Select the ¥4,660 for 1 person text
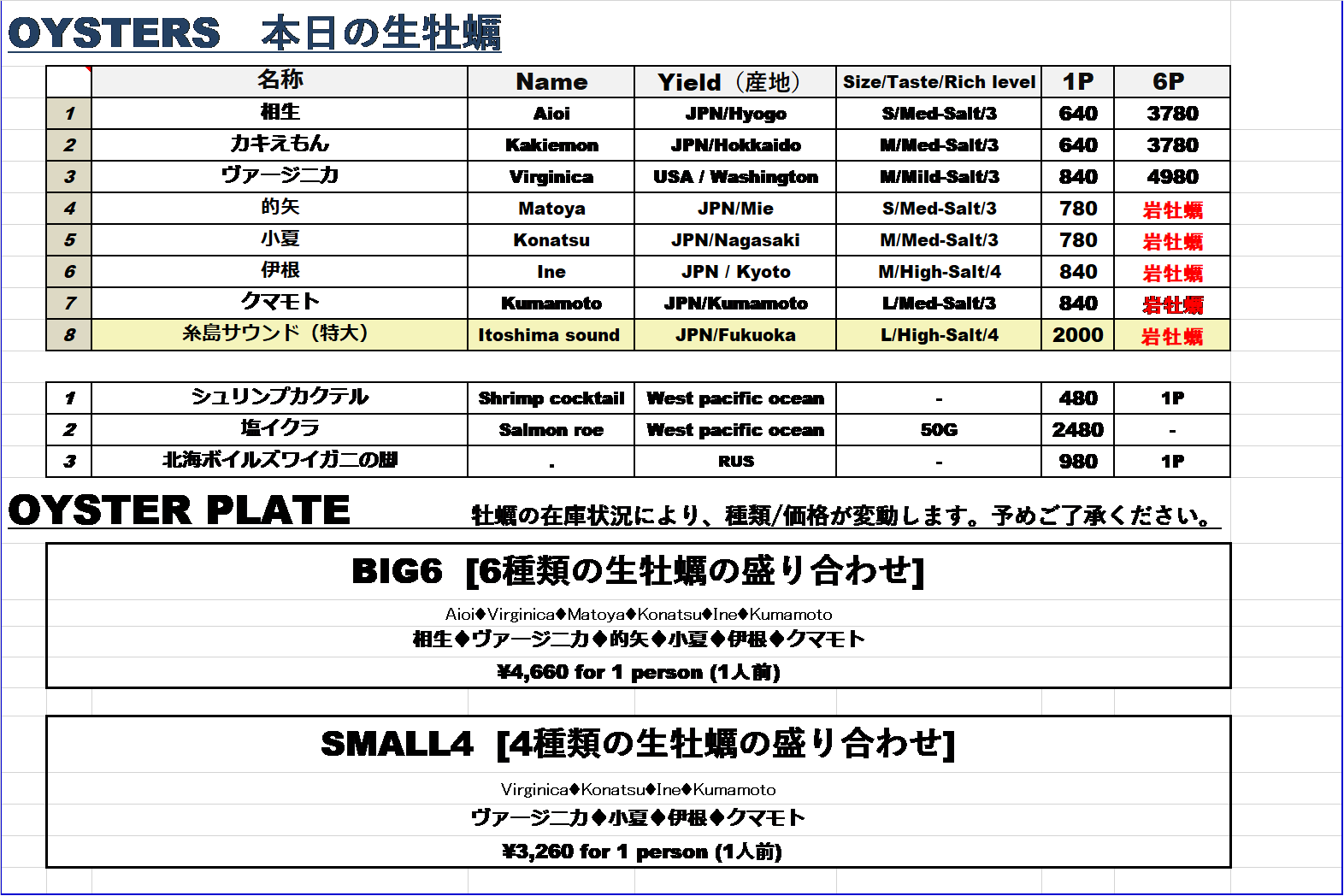This screenshot has height=896, width=1344. pyautogui.click(x=639, y=672)
